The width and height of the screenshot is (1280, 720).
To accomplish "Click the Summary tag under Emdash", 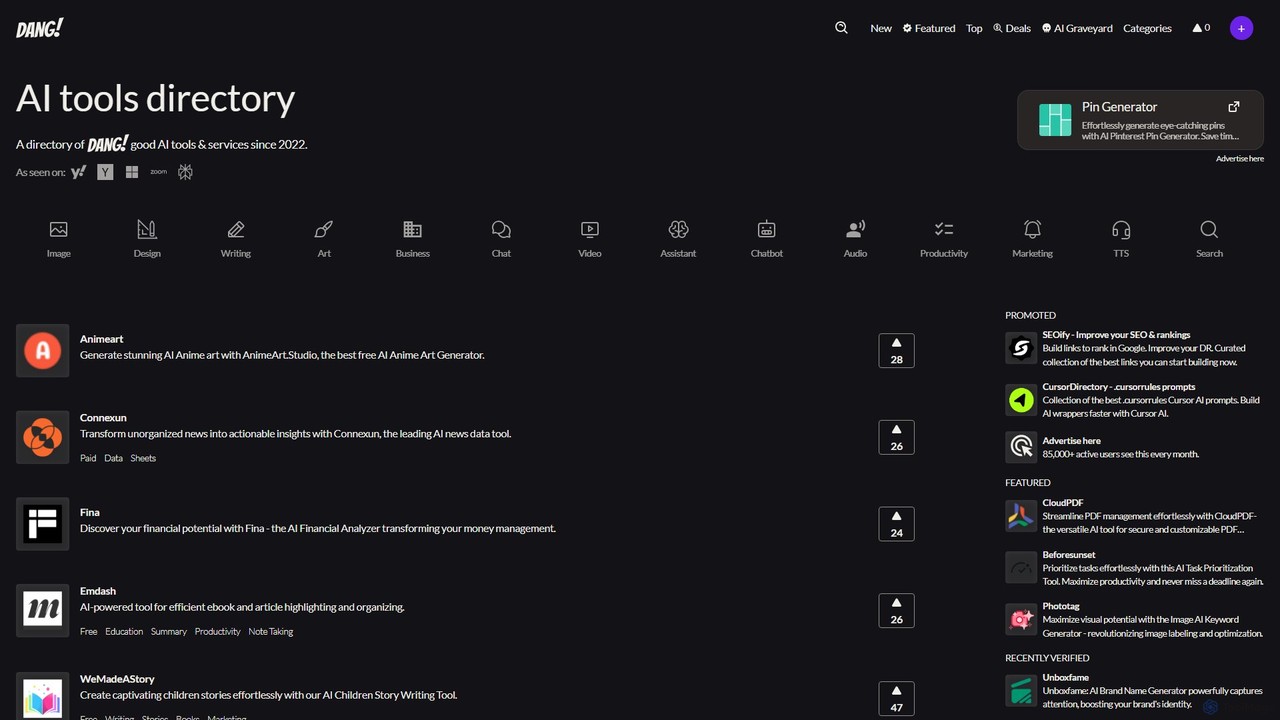I will click(x=169, y=632).
